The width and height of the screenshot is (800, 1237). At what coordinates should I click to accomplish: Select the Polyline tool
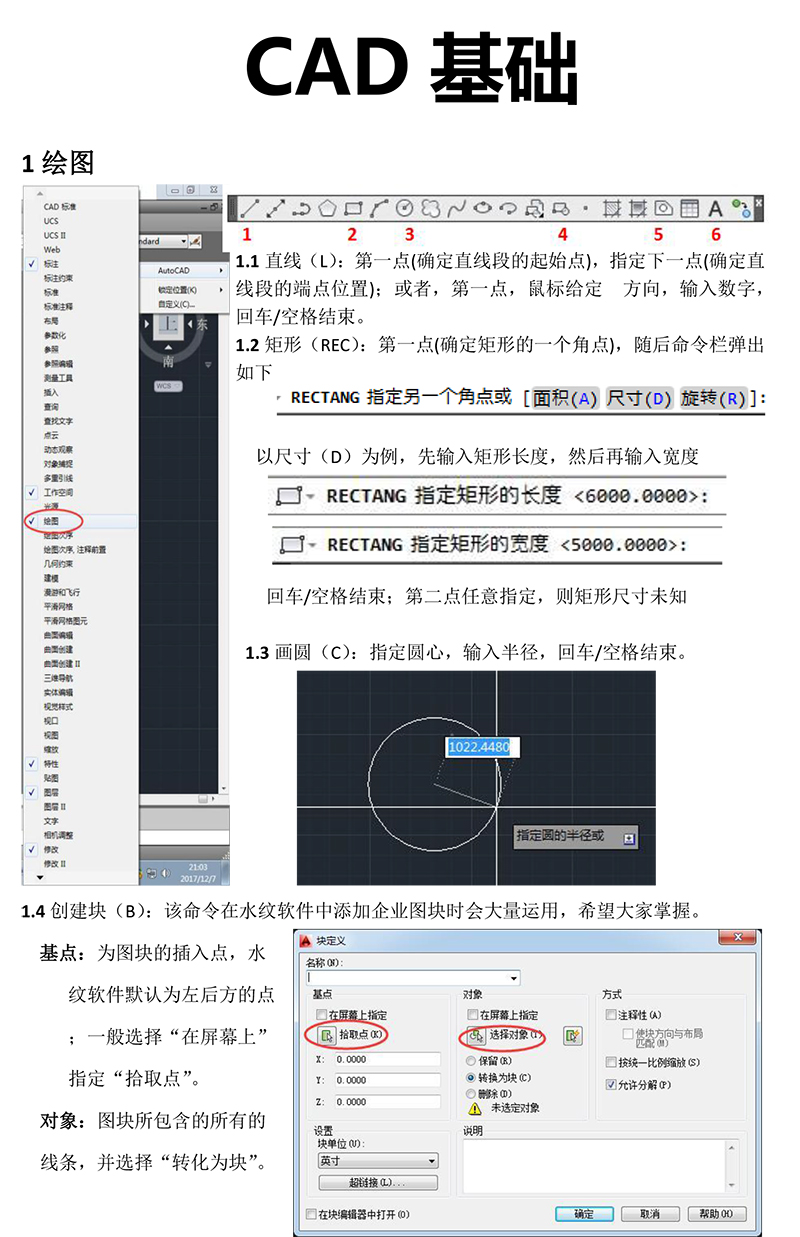pos(301,209)
